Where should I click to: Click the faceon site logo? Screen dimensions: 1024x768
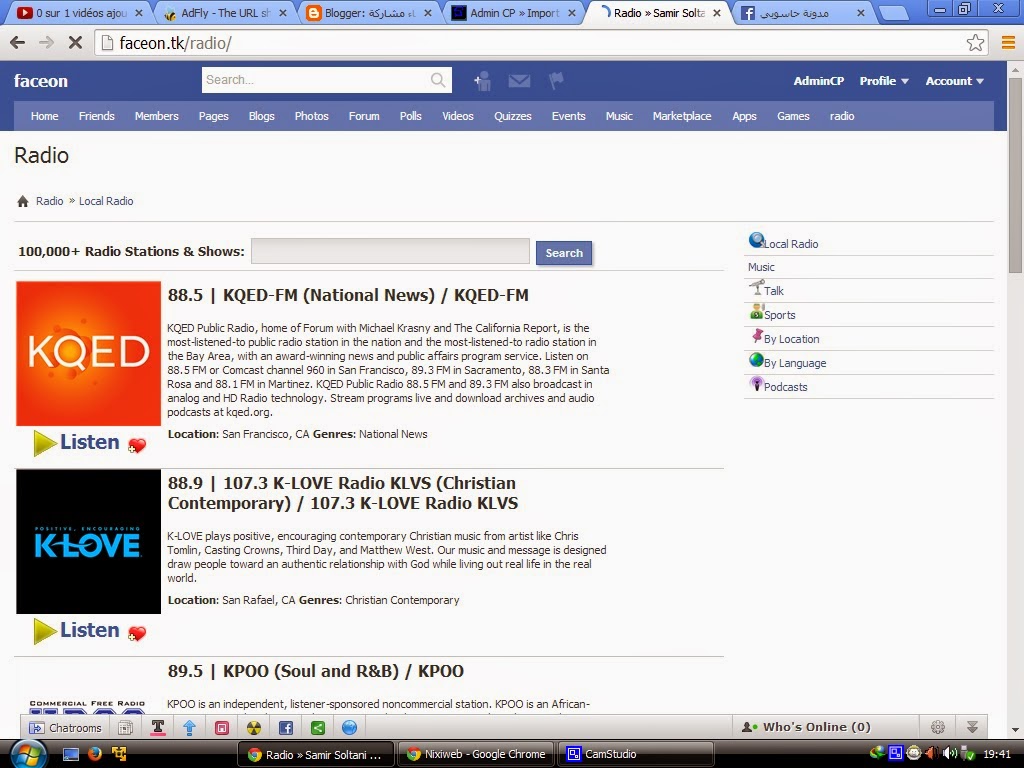pyautogui.click(x=40, y=81)
